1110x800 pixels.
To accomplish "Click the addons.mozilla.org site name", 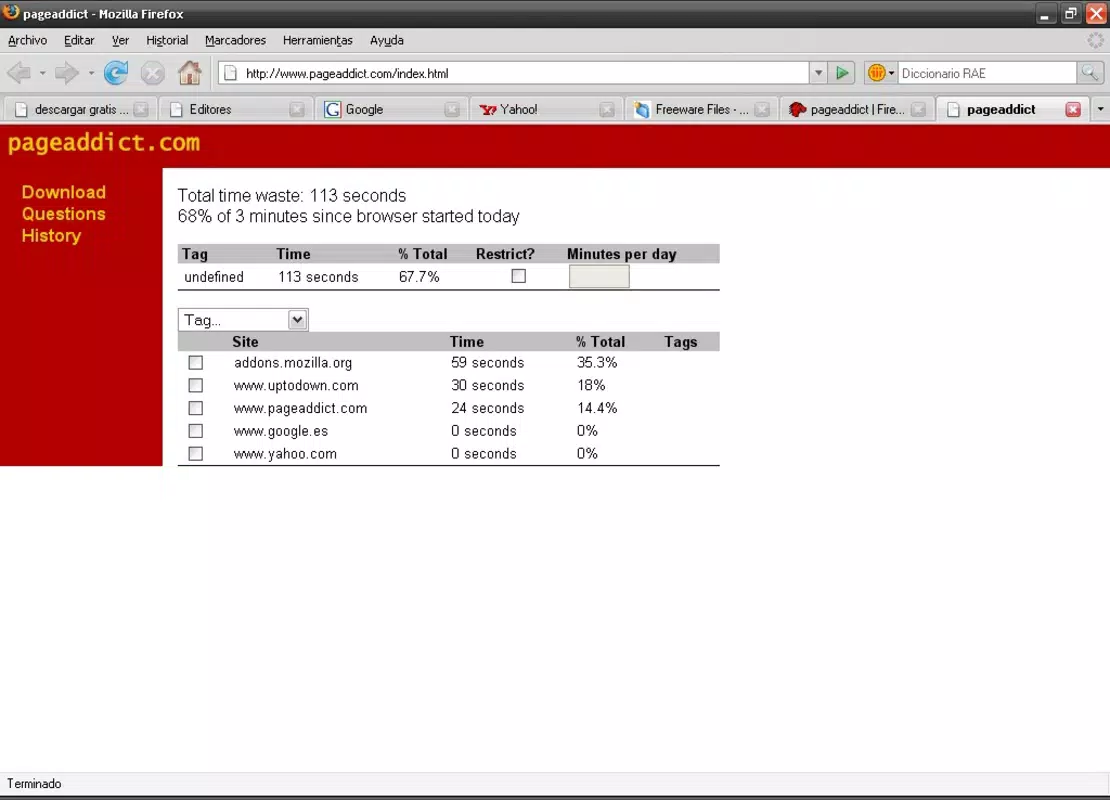I will coord(293,362).
